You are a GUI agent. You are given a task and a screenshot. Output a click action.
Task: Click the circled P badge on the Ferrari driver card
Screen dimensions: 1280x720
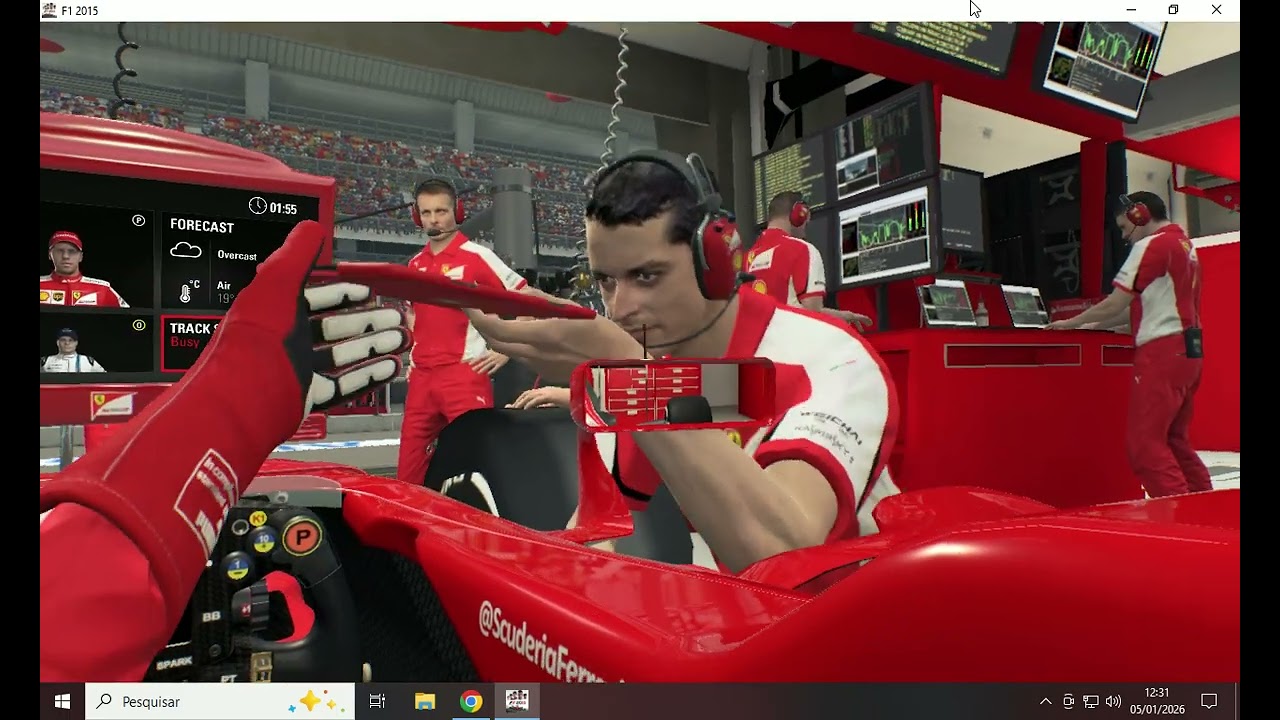138,220
